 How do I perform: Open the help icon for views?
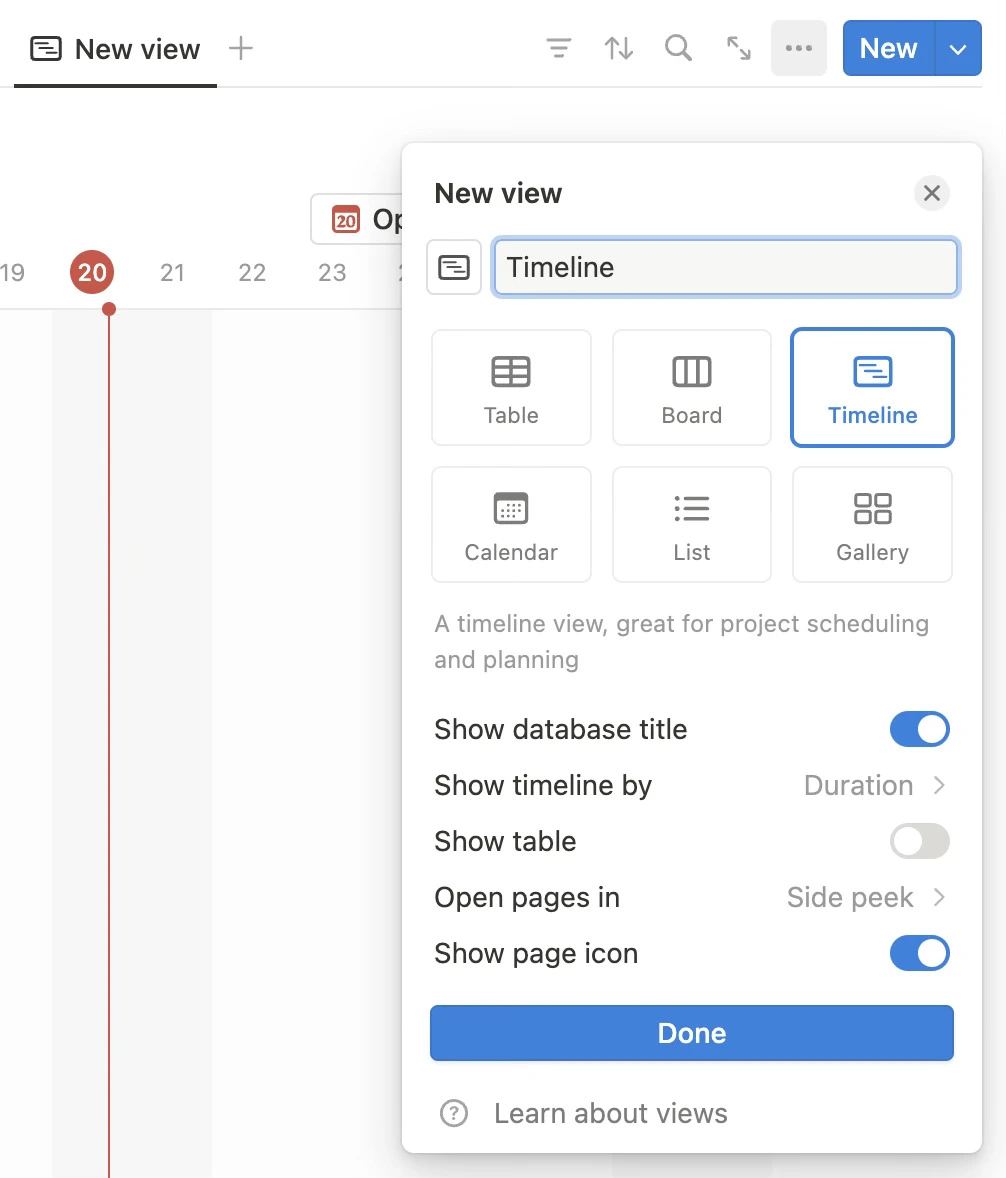[454, 1113]
